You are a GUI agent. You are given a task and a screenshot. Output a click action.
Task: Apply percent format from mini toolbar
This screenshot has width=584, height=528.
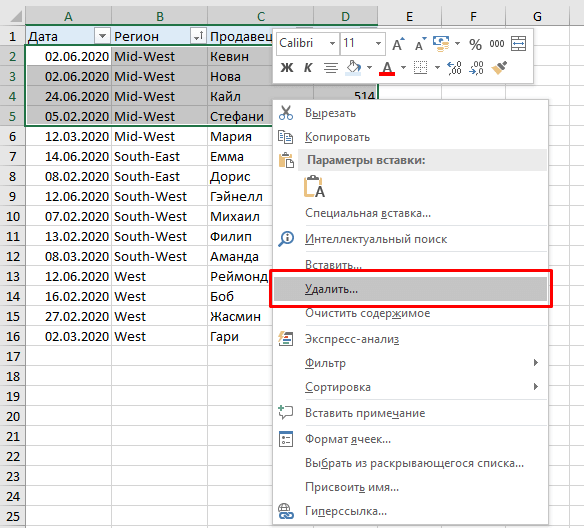pos(475,44)
